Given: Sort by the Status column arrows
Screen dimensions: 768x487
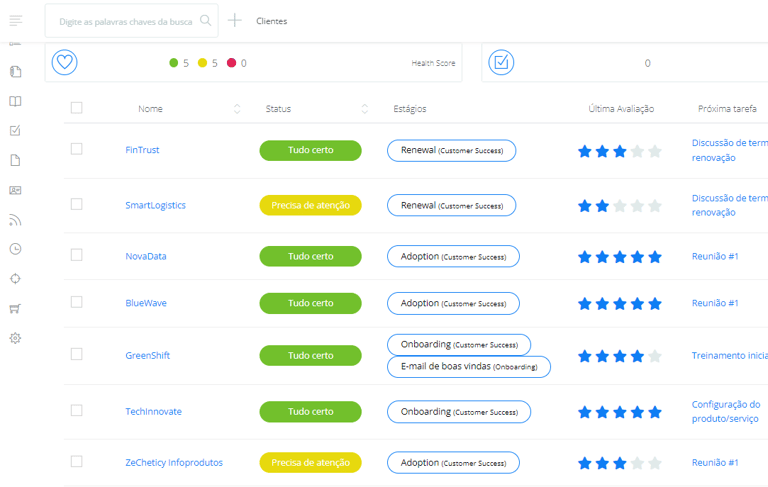Looking at the screenshot, I should [364, 109].
